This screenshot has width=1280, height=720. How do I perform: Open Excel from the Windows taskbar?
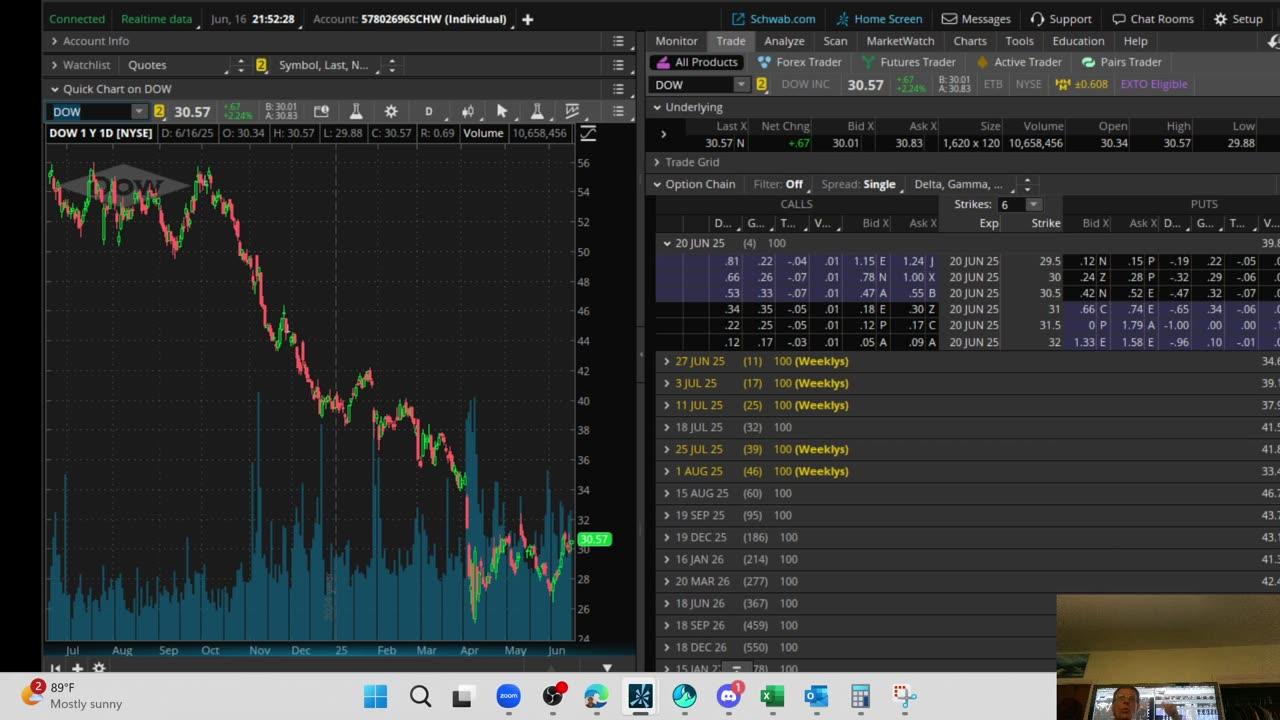pos(772,696)
